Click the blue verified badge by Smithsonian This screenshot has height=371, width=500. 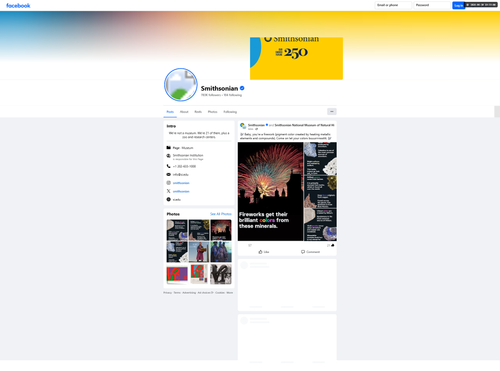[x=242, y=88]
